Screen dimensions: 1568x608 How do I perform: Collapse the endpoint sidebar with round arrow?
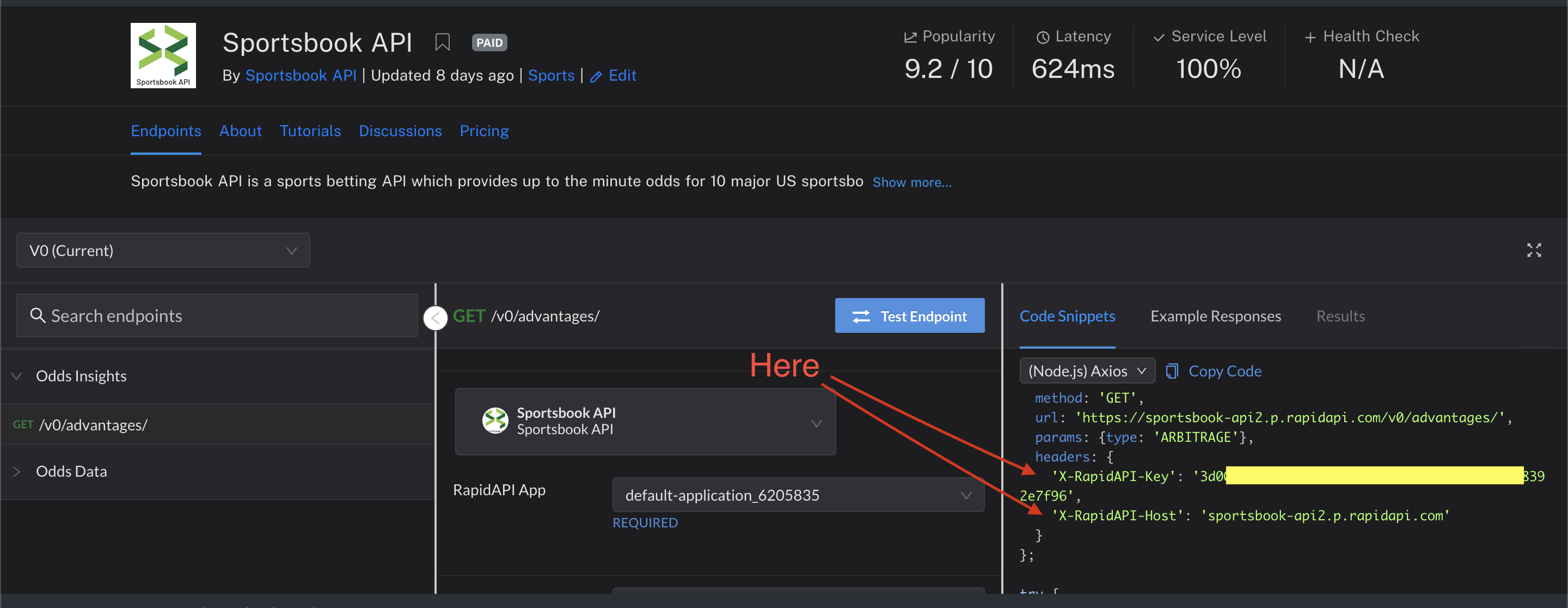pyautogui.click(x=435, y=318)
